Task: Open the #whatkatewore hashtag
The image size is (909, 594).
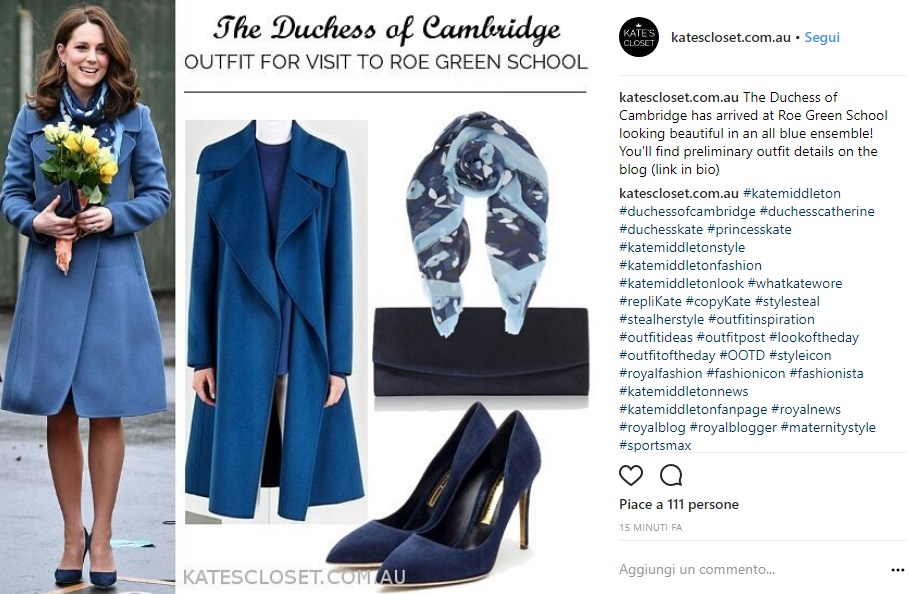Action: click(x=795, y=283)
